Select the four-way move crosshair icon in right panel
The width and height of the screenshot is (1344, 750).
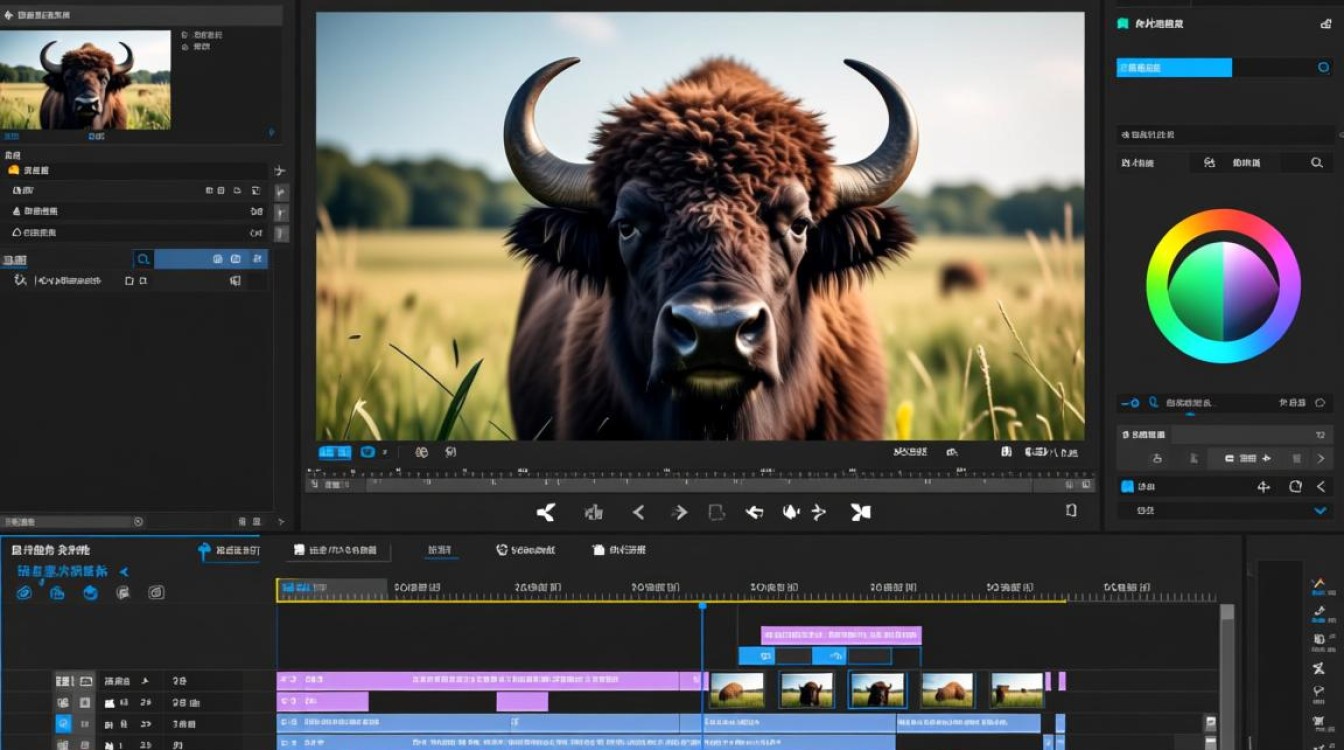click(x=1263, y=486)
